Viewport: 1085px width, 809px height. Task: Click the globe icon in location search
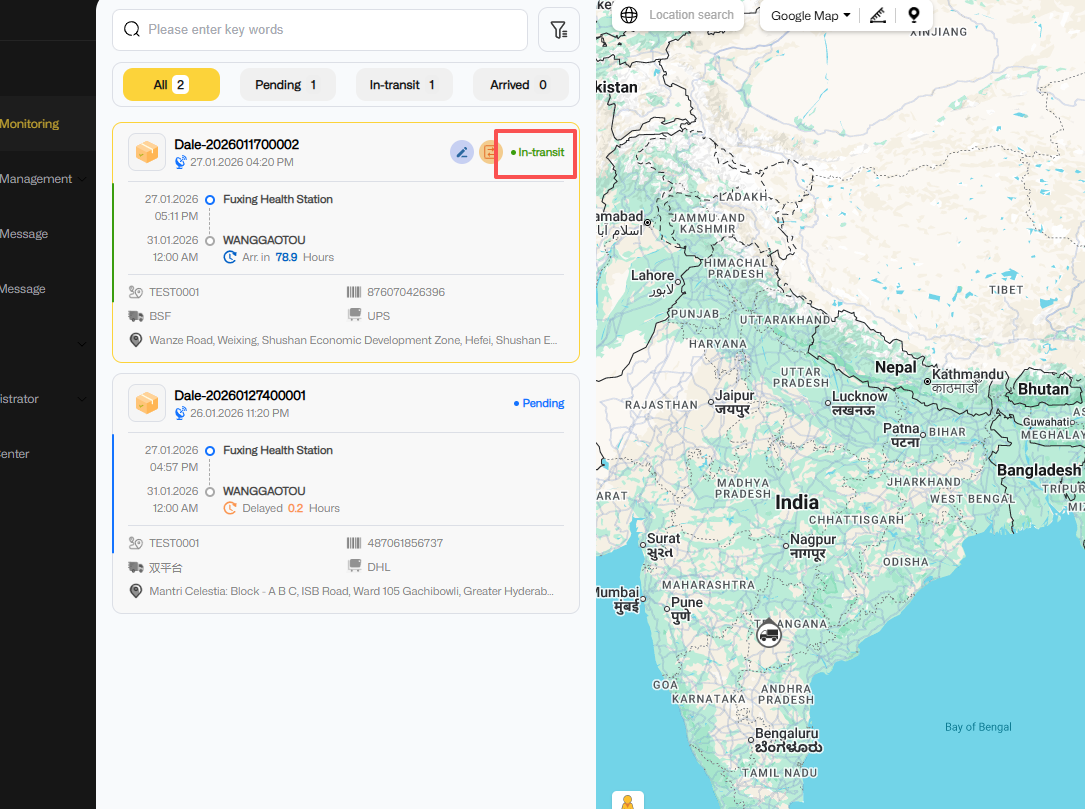click(629, 15)
